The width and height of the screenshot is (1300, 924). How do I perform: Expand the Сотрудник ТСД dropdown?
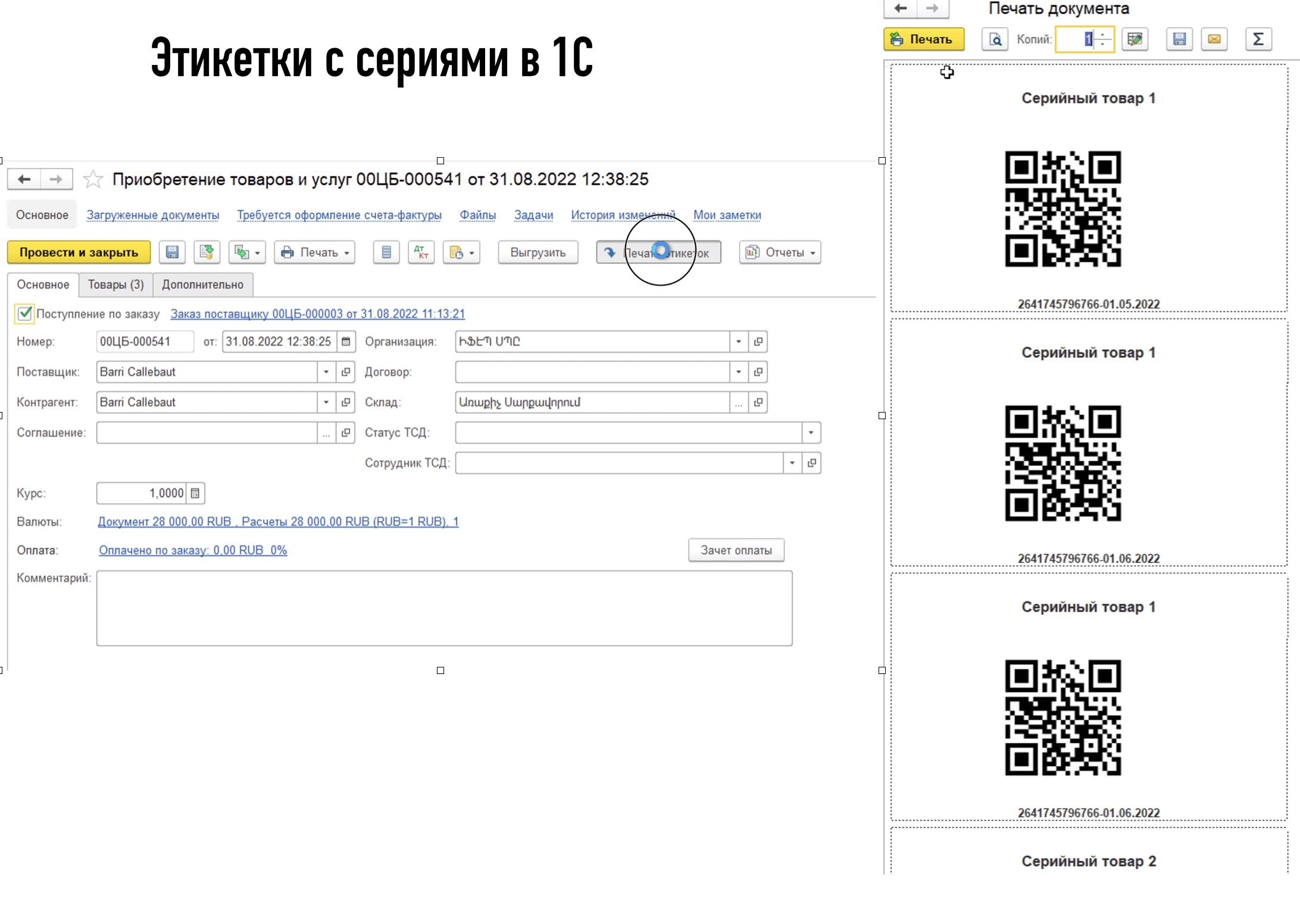792,463
